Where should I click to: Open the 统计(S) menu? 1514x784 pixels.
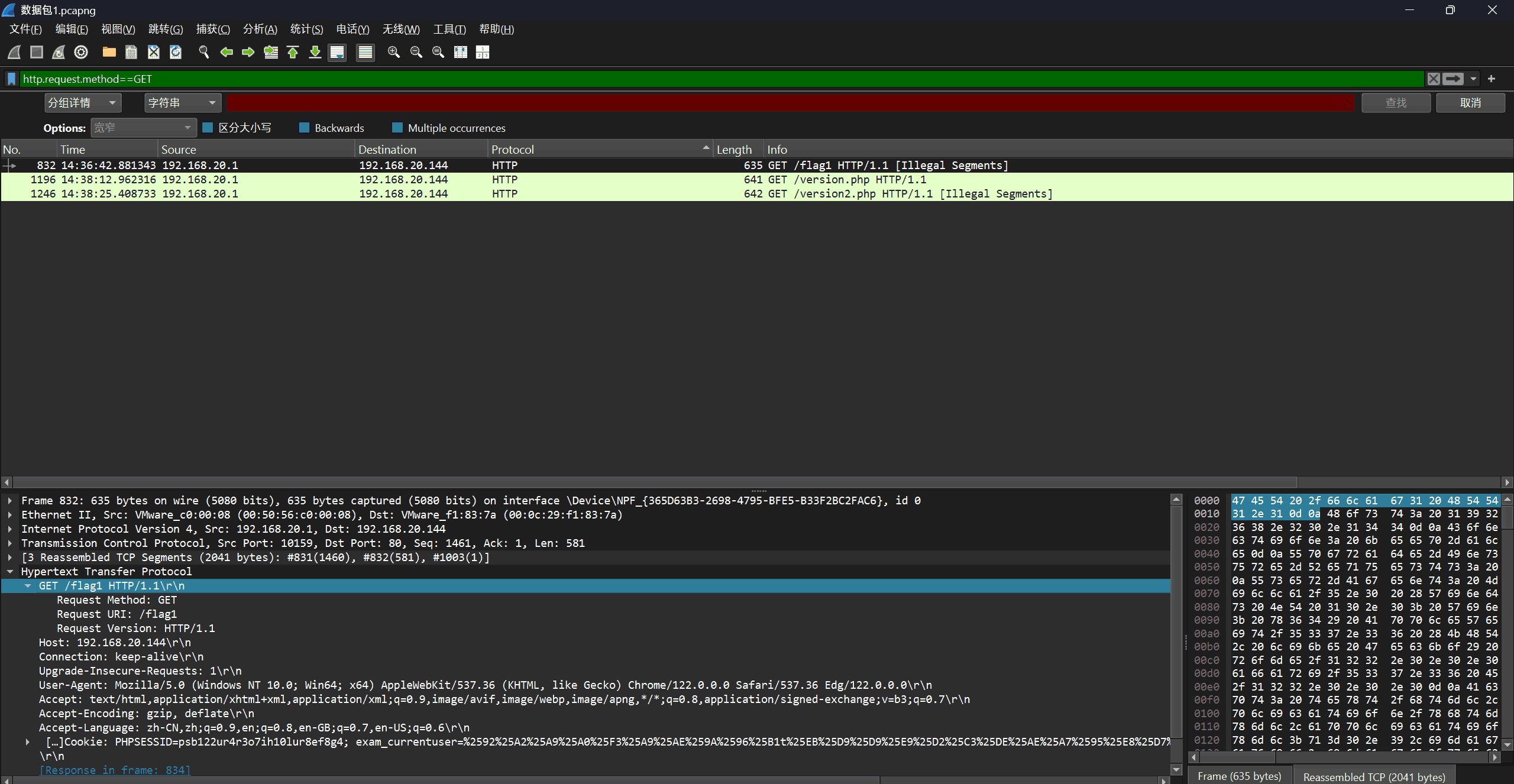click(306, 29)
